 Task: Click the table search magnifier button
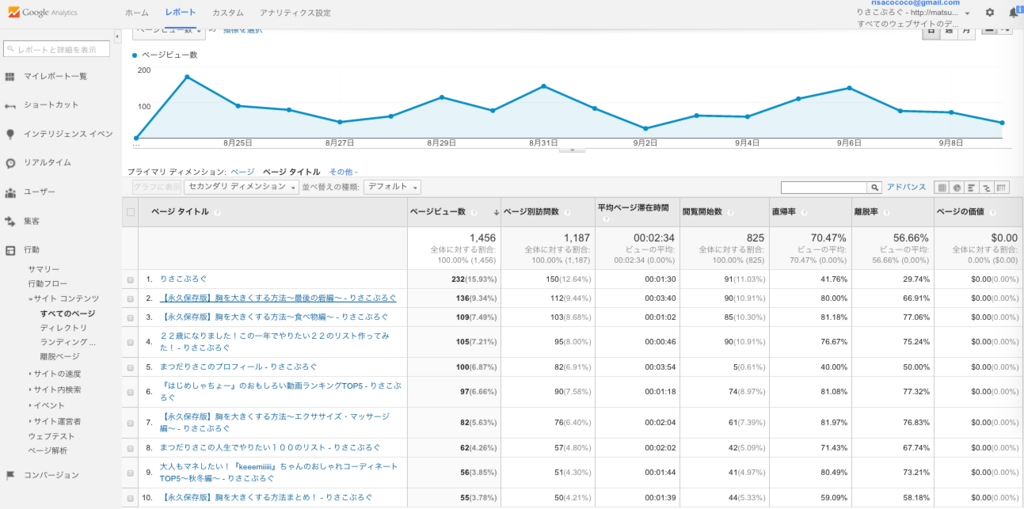tap(874, 188)
